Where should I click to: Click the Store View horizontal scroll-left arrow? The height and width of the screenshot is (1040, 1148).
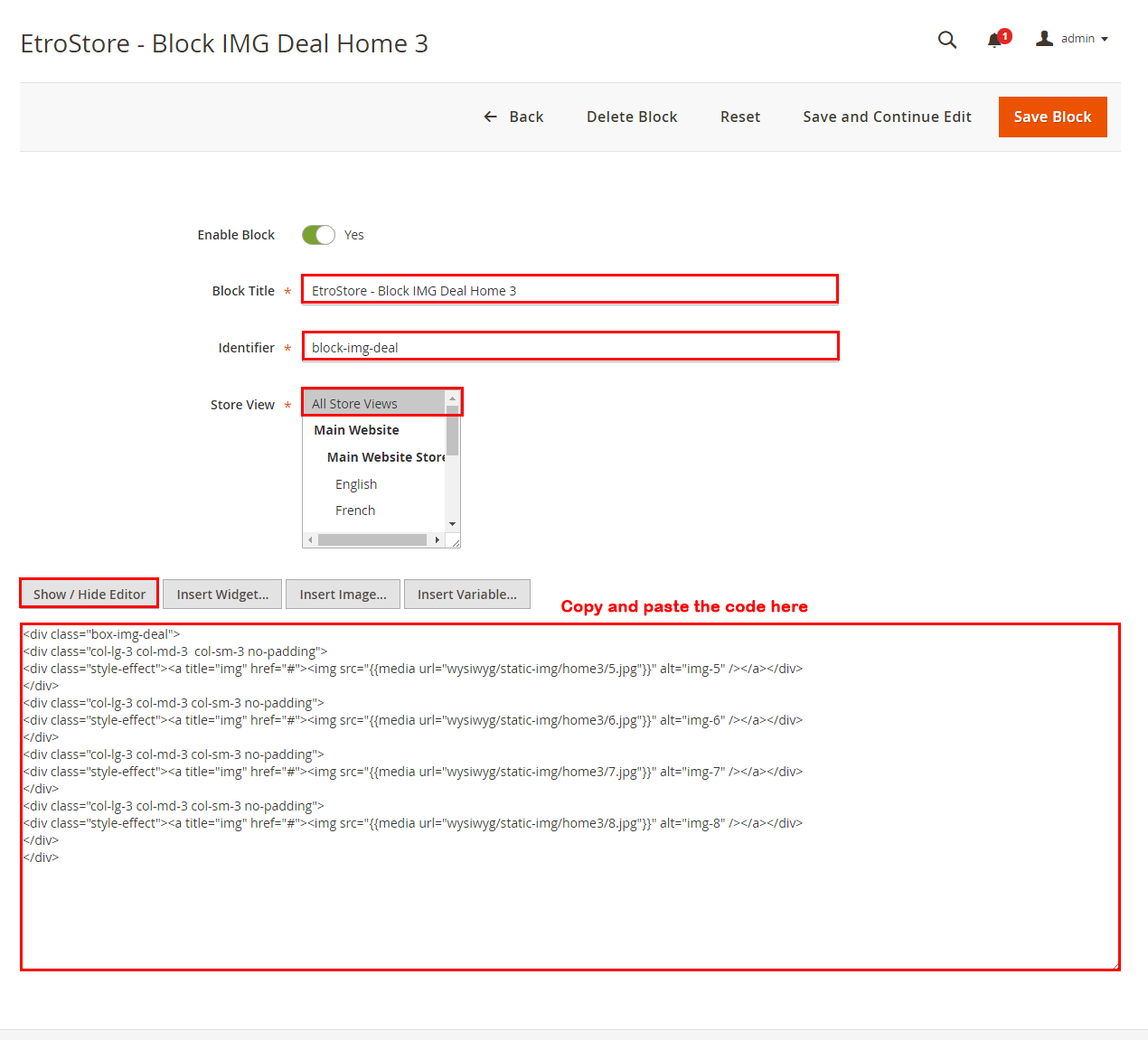click(310, 539)
